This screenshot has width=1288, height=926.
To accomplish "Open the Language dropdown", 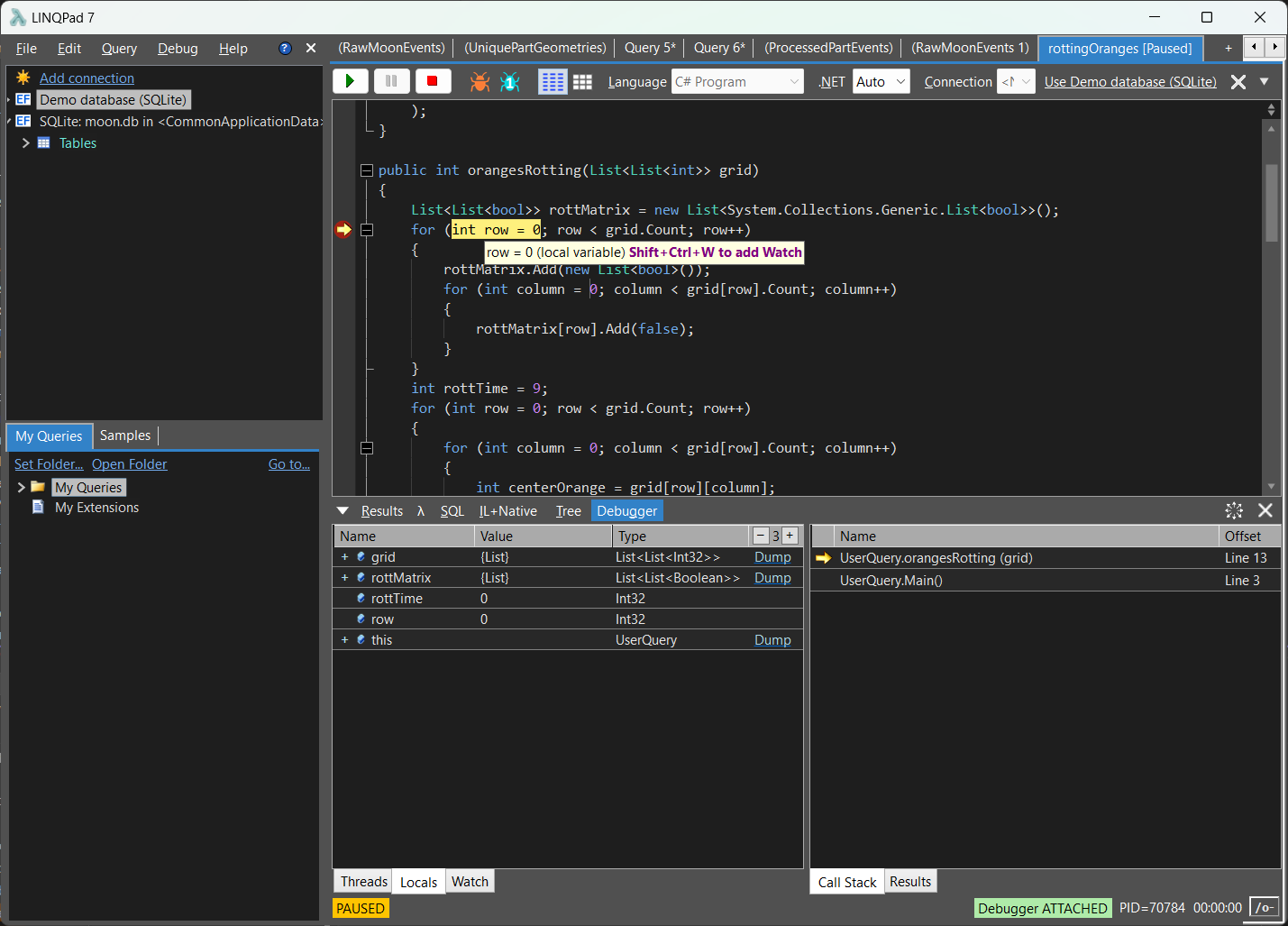I will click(x=737, y=82).
